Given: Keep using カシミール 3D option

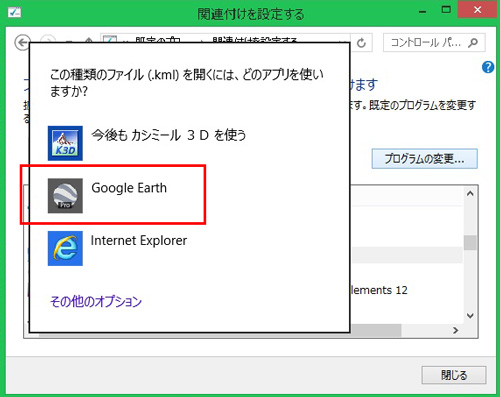Looking at the screenshot, I should click(x=169, y=135).
